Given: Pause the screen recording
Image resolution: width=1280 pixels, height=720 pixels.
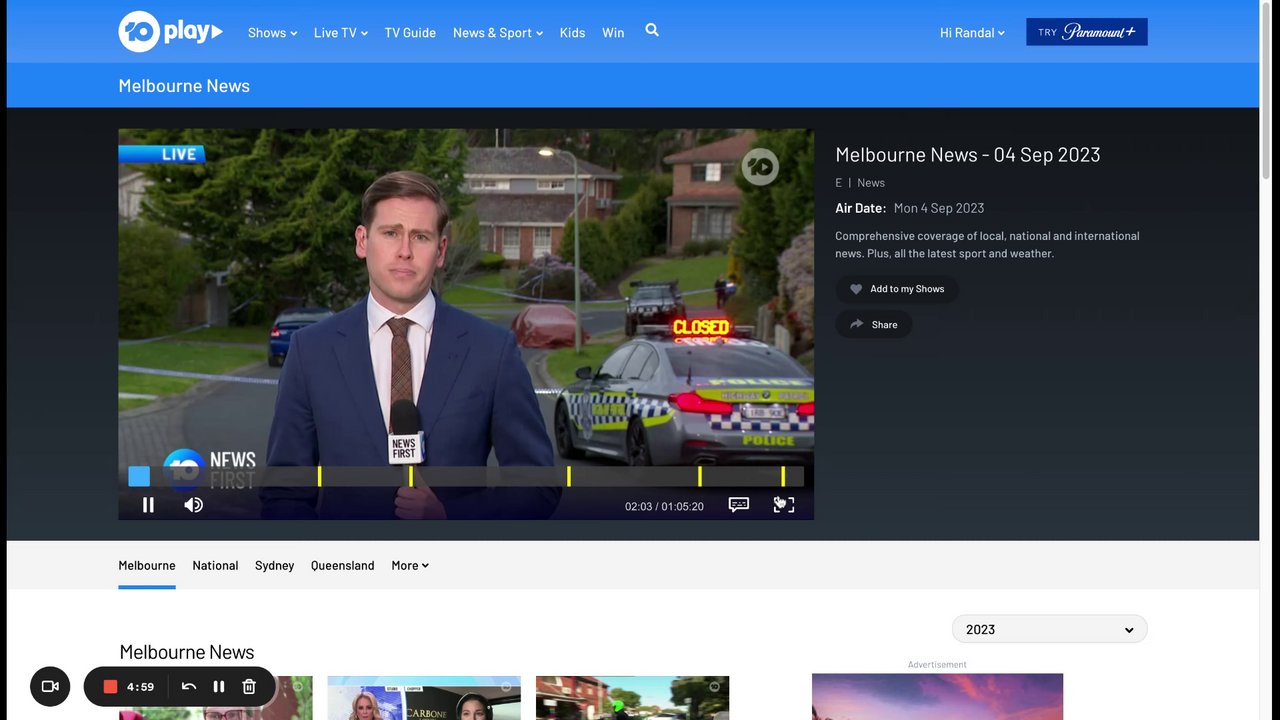Looking at the screenshot, I should (219, 687).
